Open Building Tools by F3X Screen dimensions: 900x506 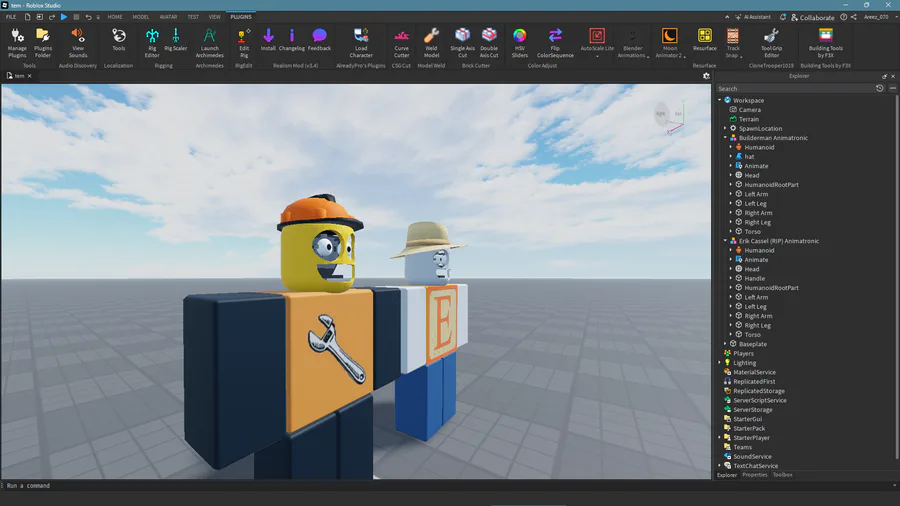(825, 43)
